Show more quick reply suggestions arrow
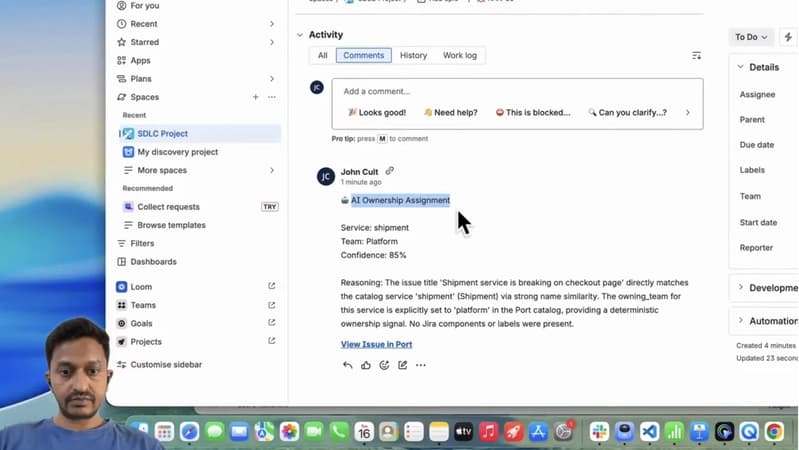Image resolution: width=799 pixels, height=450 pixels. point(687,113)
